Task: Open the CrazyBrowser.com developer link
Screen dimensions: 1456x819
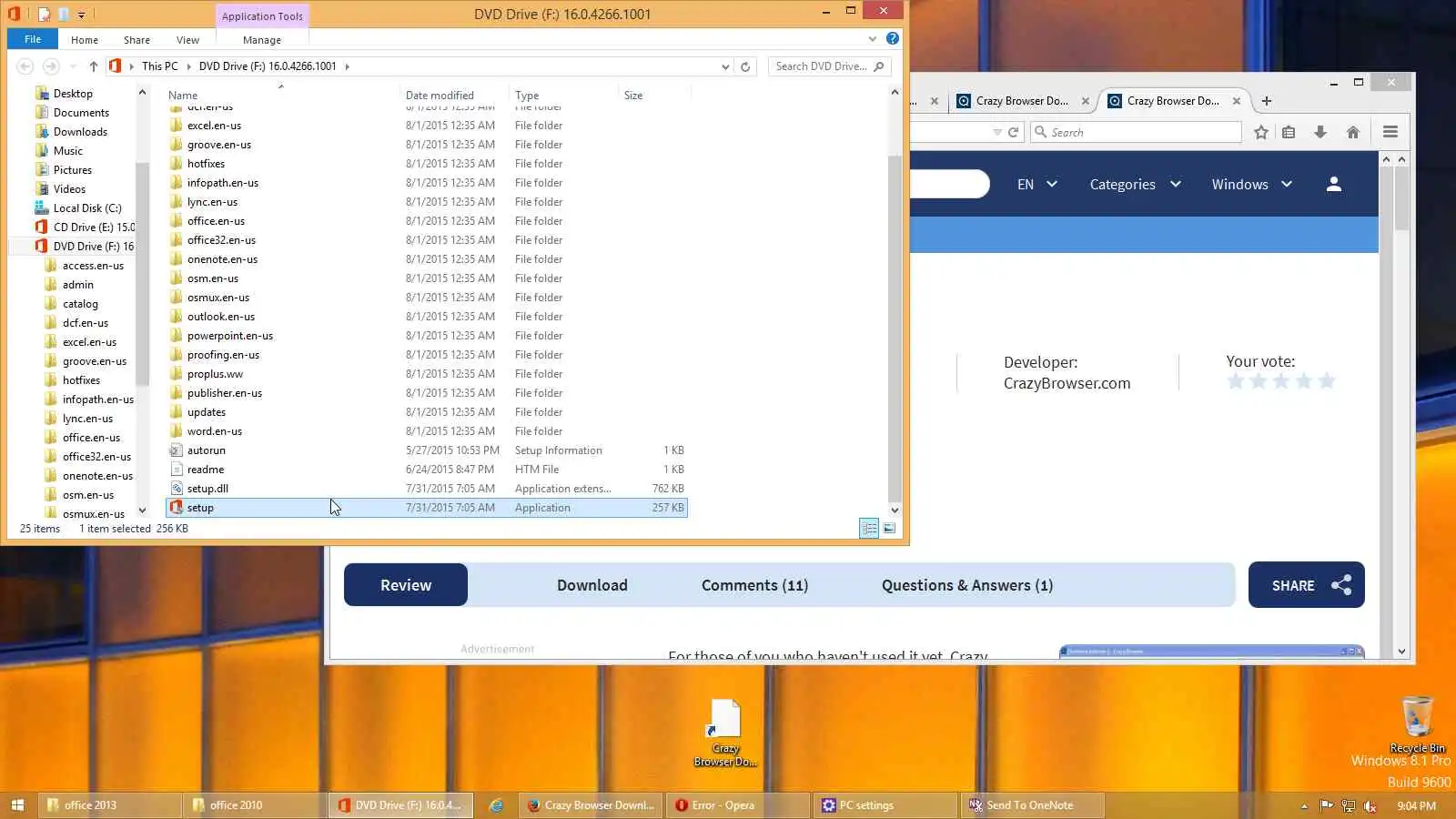Action: pos(1067,383)
